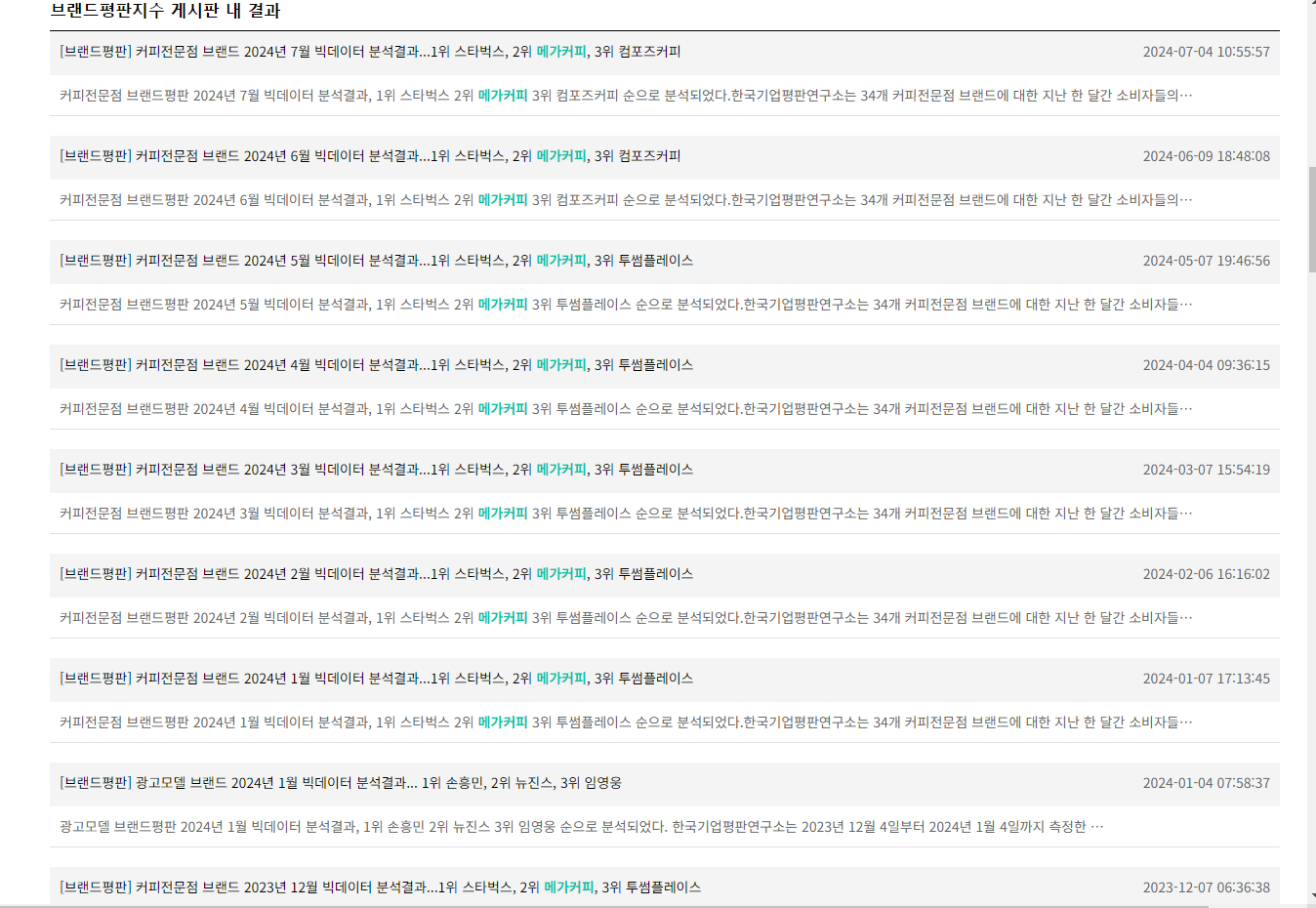Click the 브랜드평판지수 게시판 내 결과 heading
The width and height of the screenshot is (1316, 908).
165,12
